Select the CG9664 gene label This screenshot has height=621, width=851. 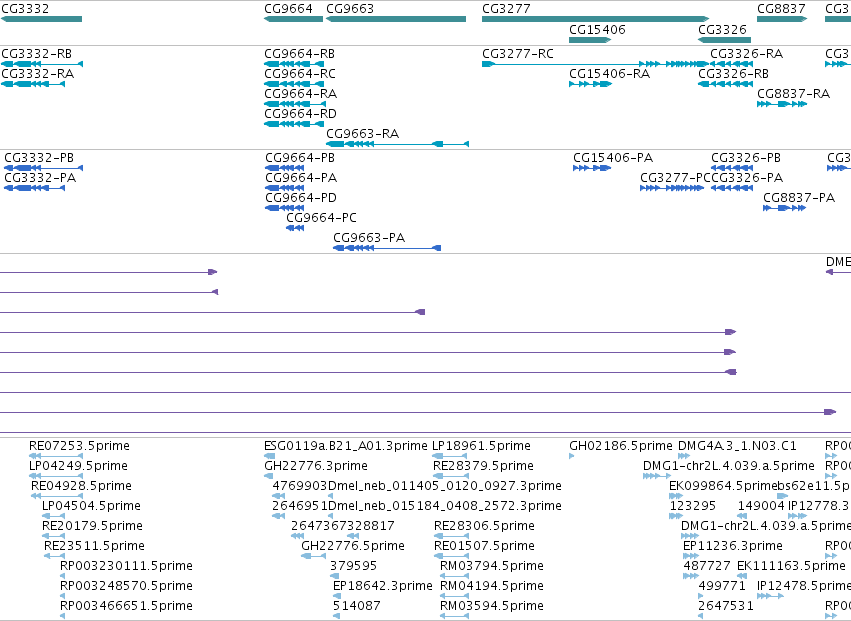click(288, 9)
